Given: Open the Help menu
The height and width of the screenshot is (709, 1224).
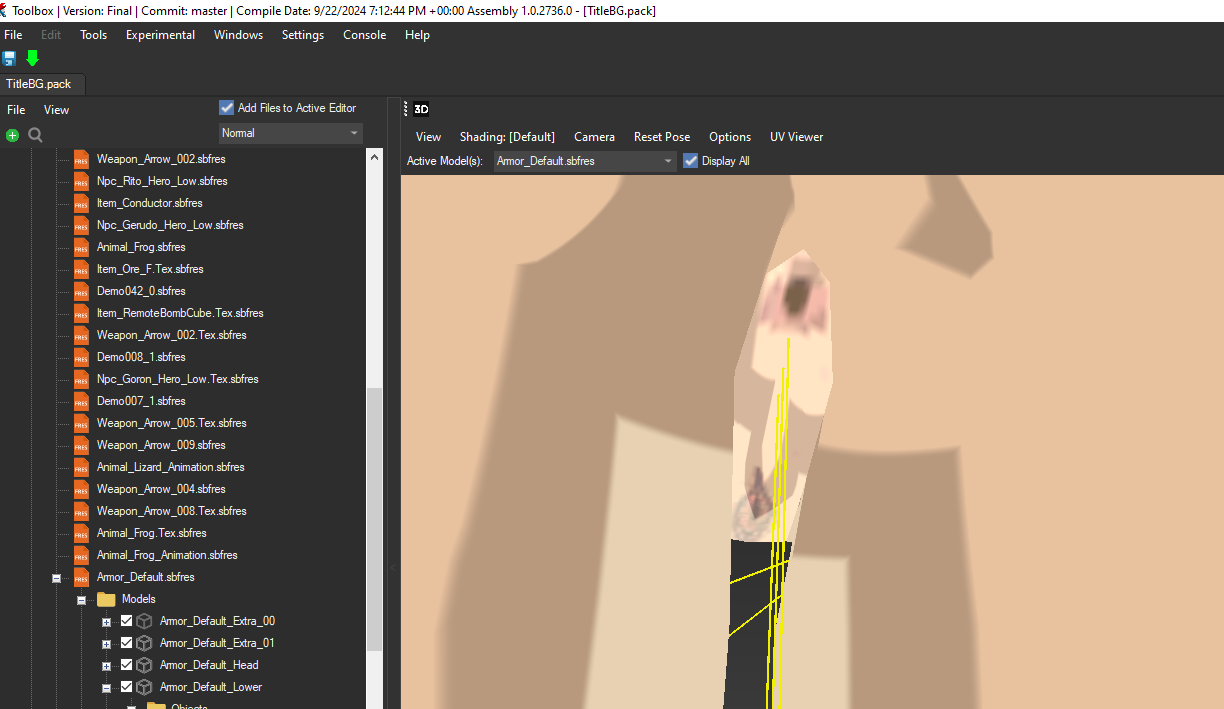Looking at the screenshot, I should (x=417, y=35).
